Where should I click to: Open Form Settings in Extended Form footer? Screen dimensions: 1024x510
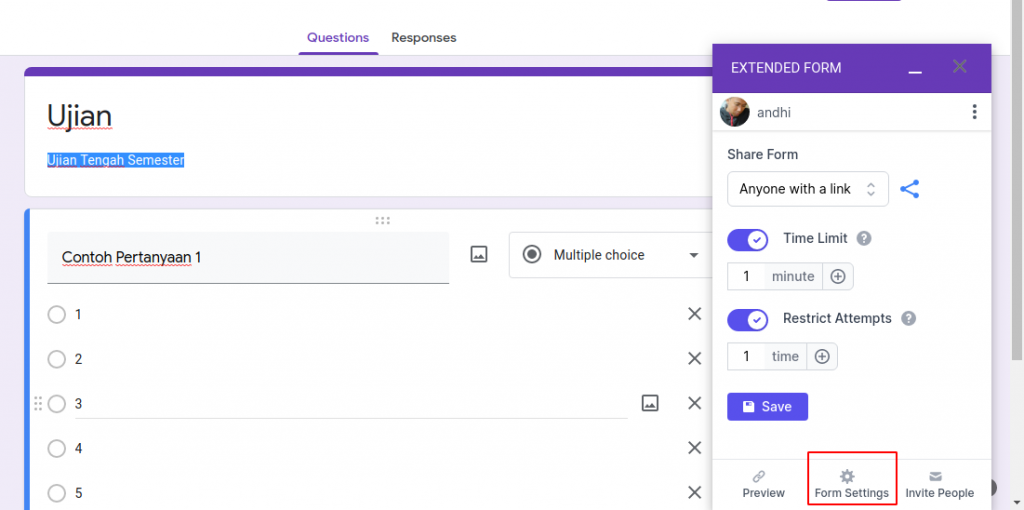[x=852, y=485]
